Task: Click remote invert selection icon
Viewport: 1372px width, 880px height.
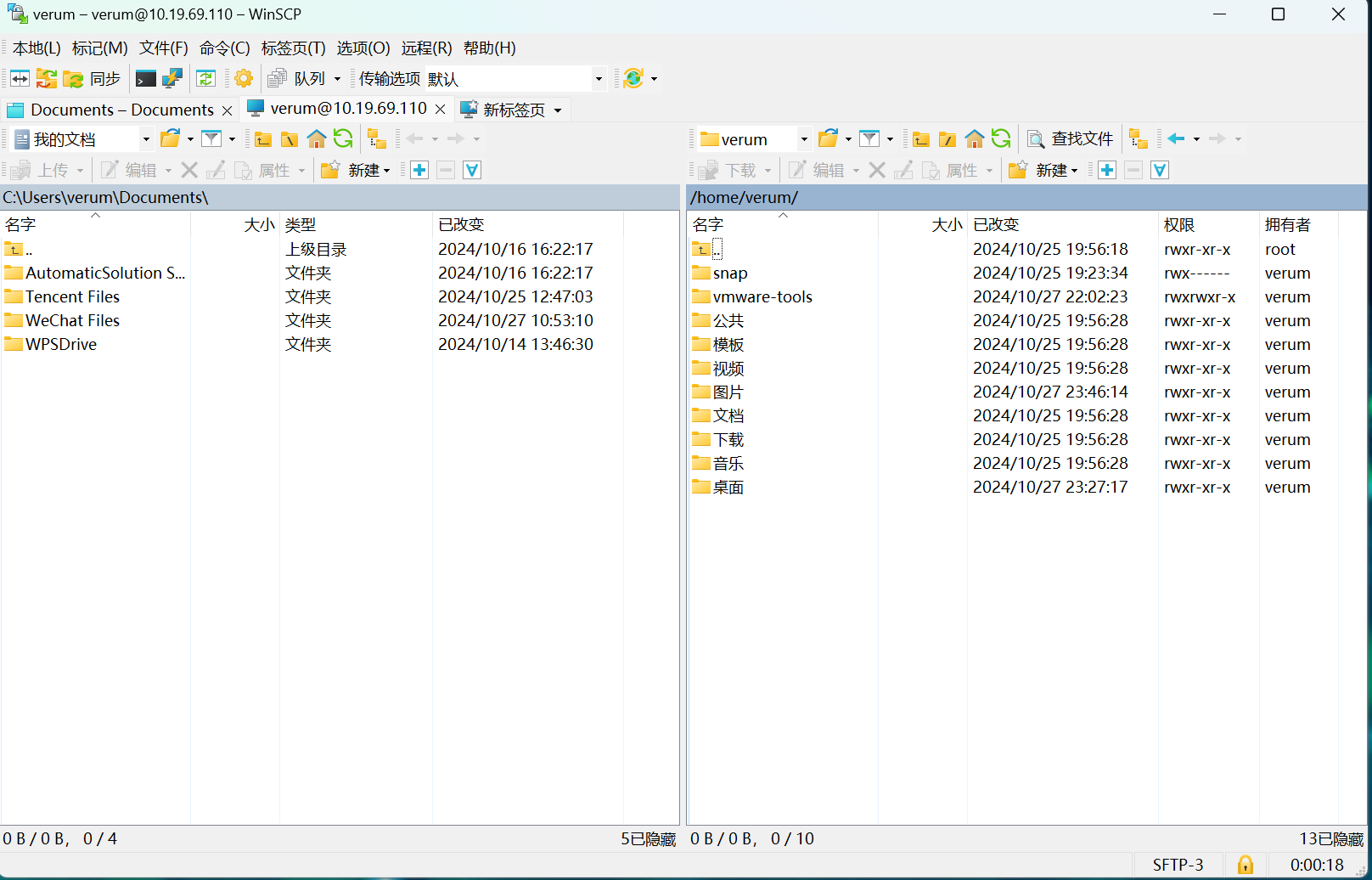Action: 1160,170
